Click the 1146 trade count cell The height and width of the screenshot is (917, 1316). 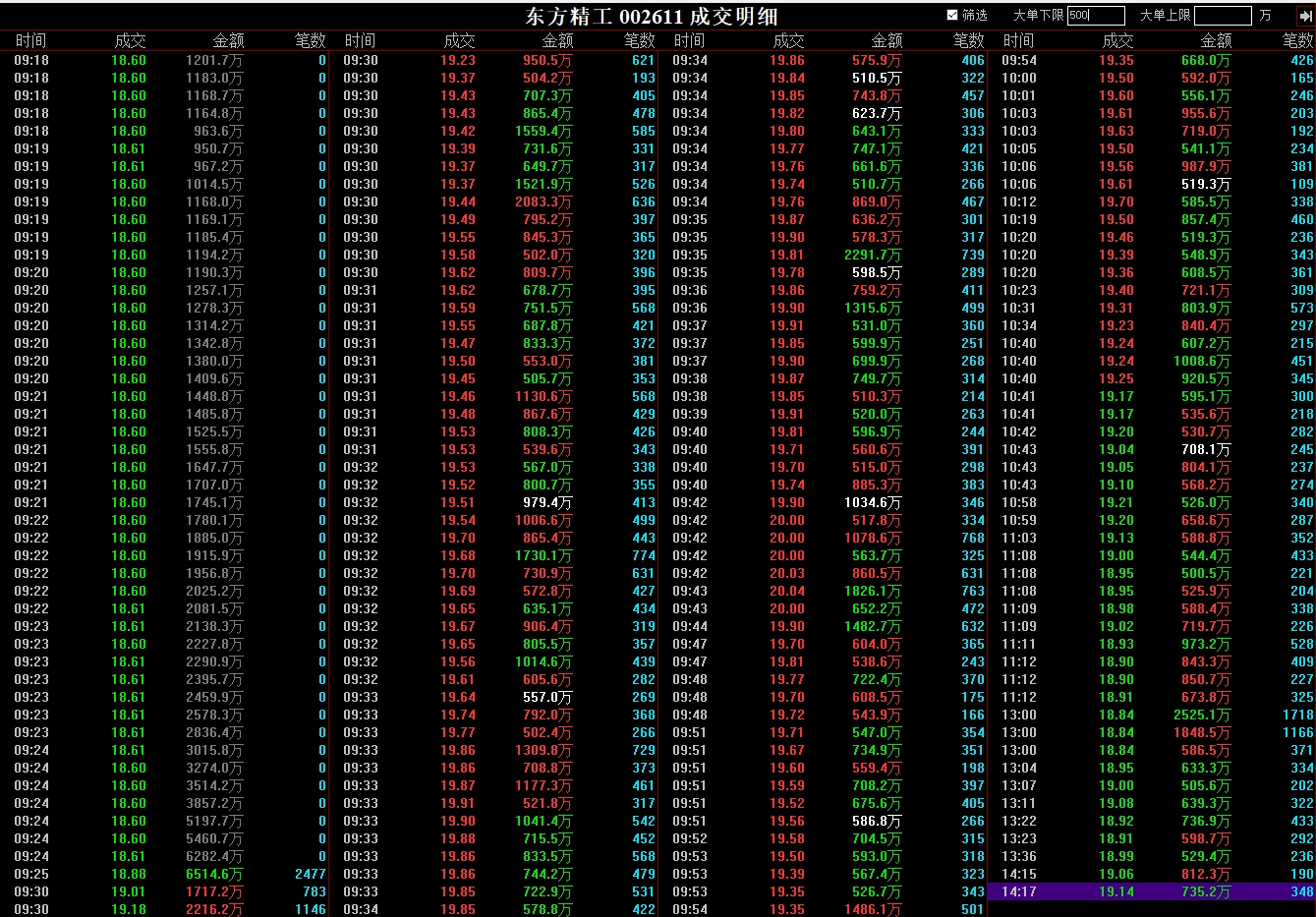pyautogui.click(x=311, y=909)
